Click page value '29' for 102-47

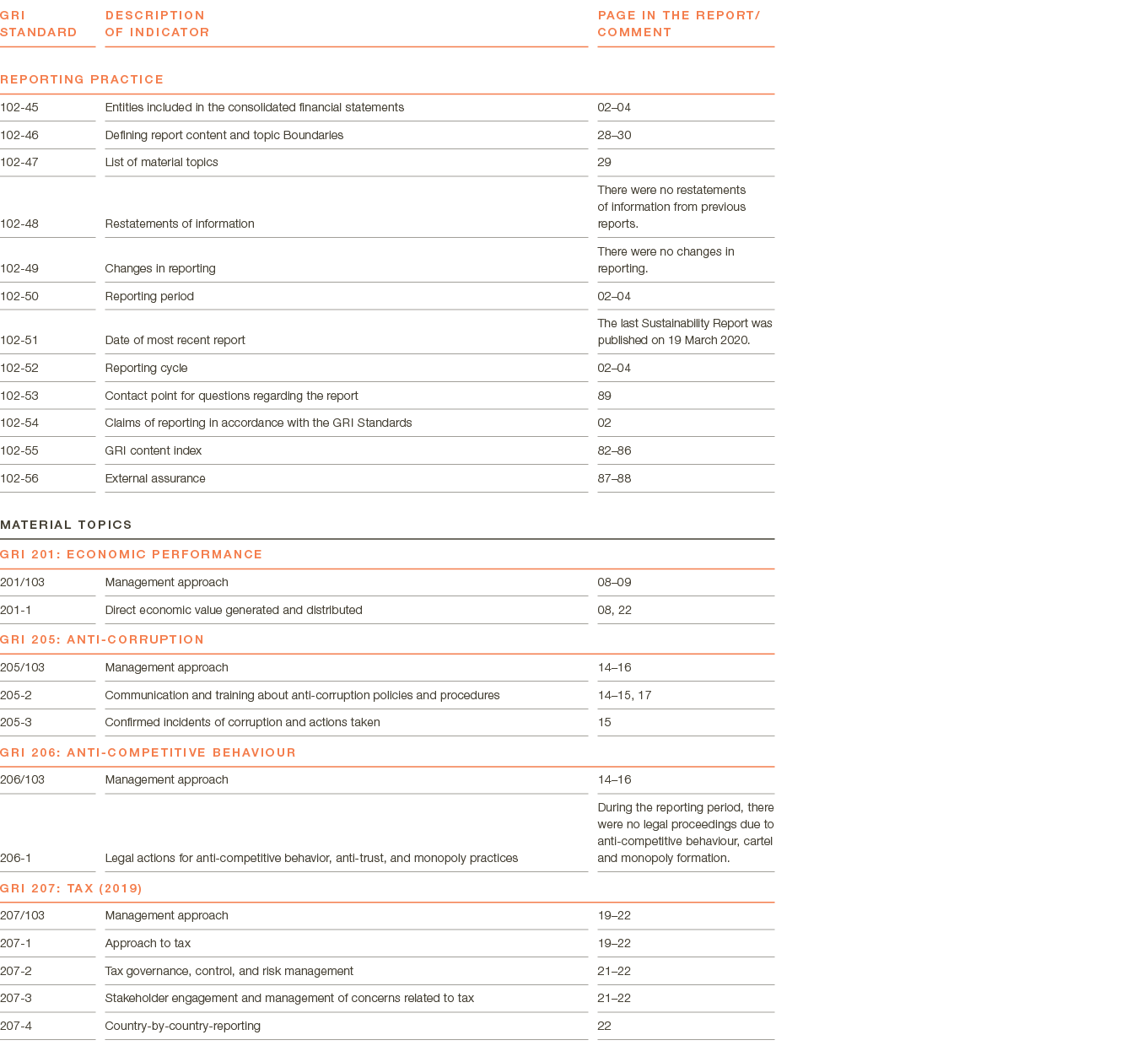click(605, 162)
